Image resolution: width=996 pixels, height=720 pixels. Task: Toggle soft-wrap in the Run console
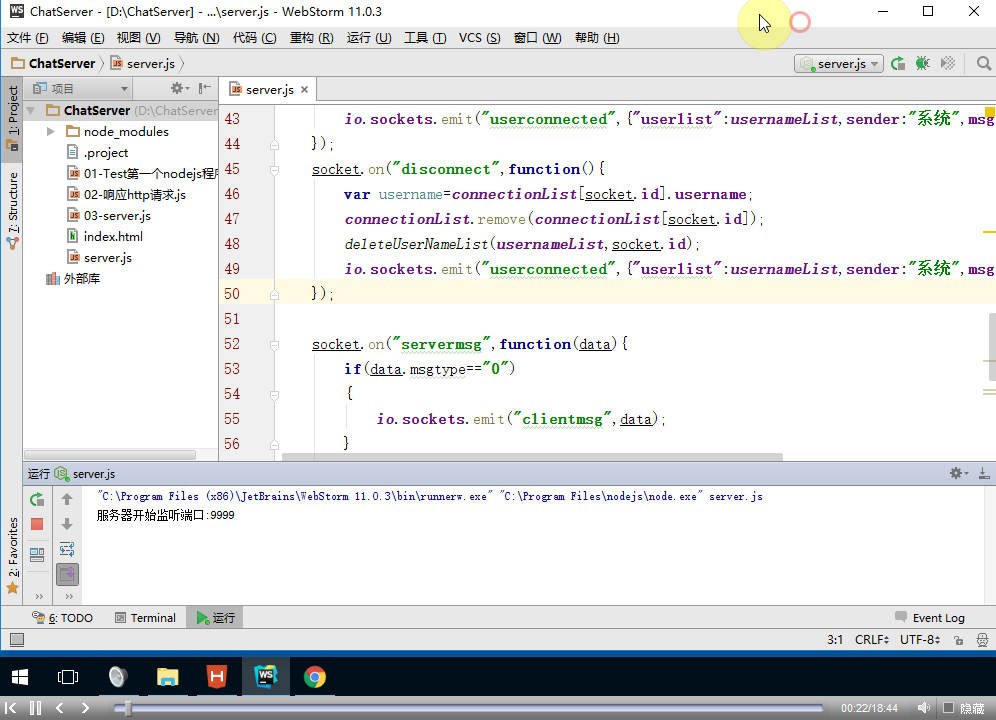point(67,549)
